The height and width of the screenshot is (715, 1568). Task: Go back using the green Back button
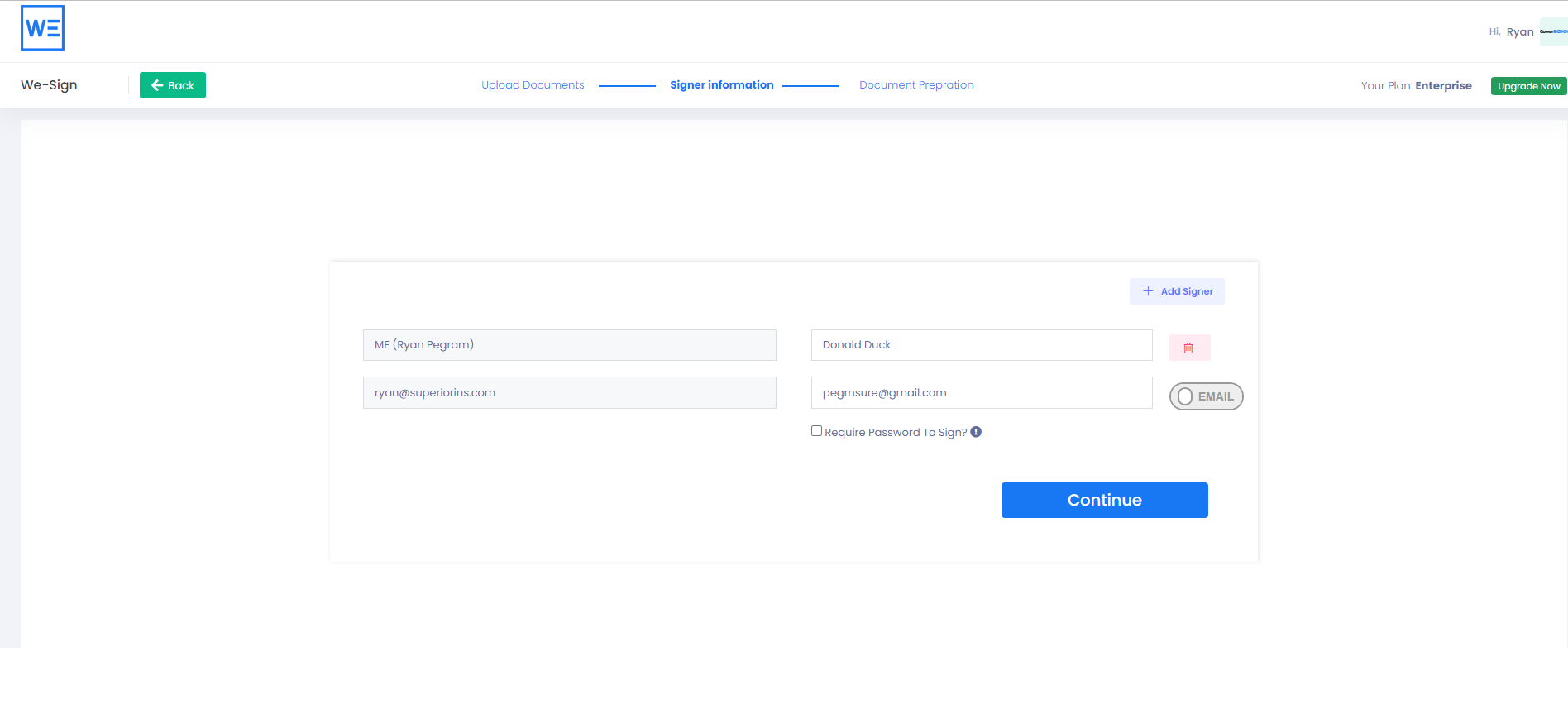[x=172, y=85]
